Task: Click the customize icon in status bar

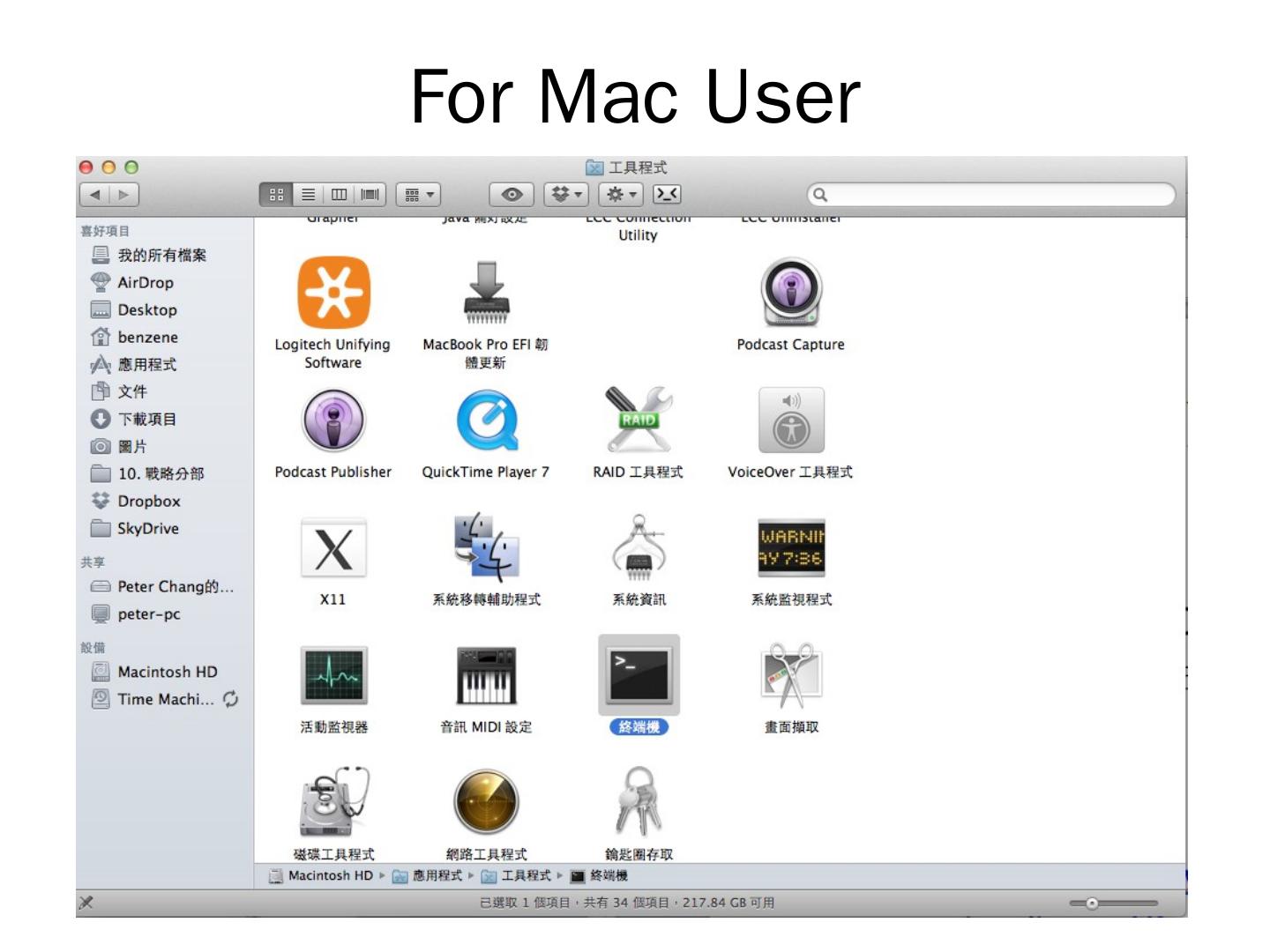Action: (x=86, y=903)
